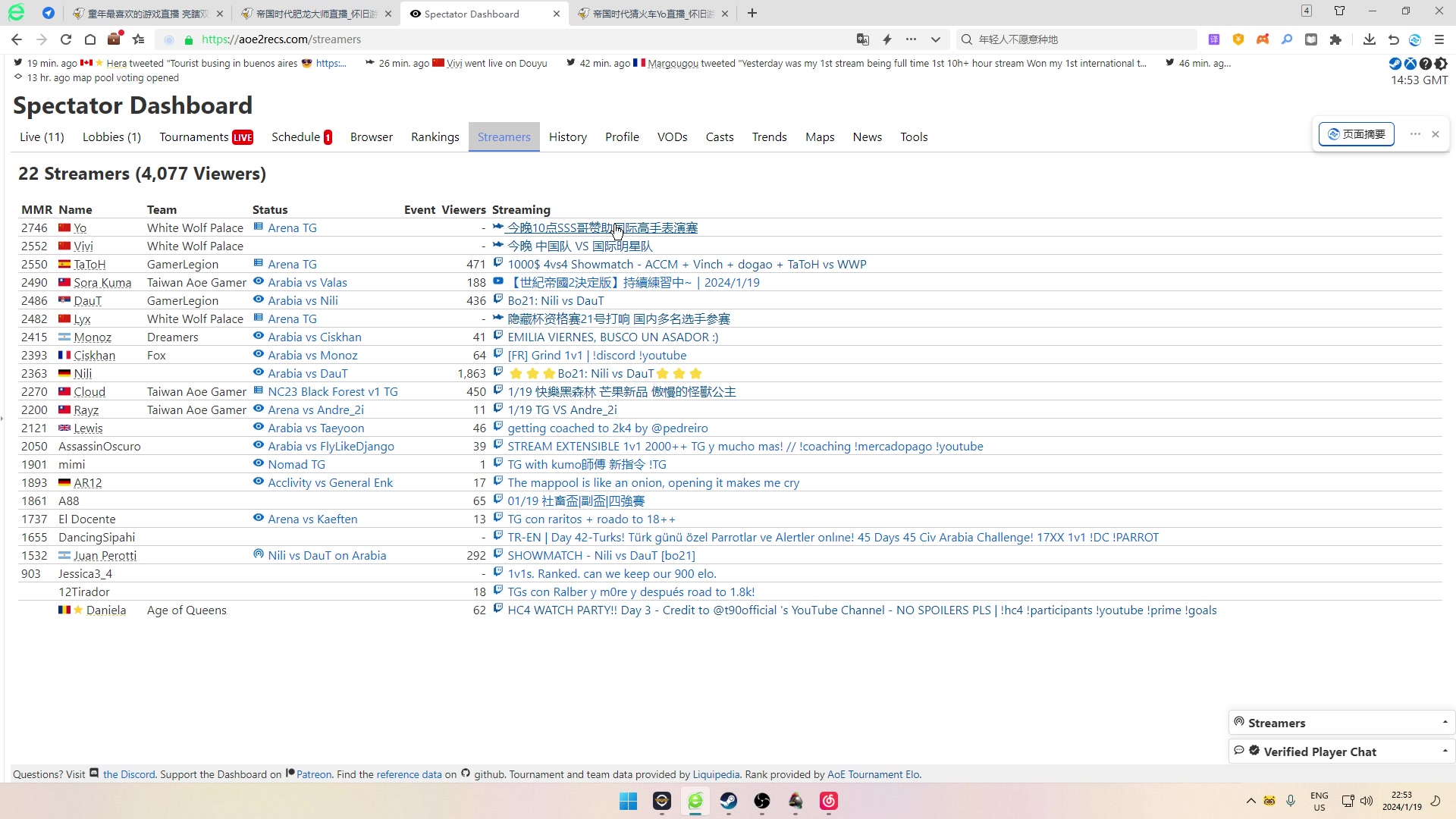Open the new tab plus button

(752, 14)
